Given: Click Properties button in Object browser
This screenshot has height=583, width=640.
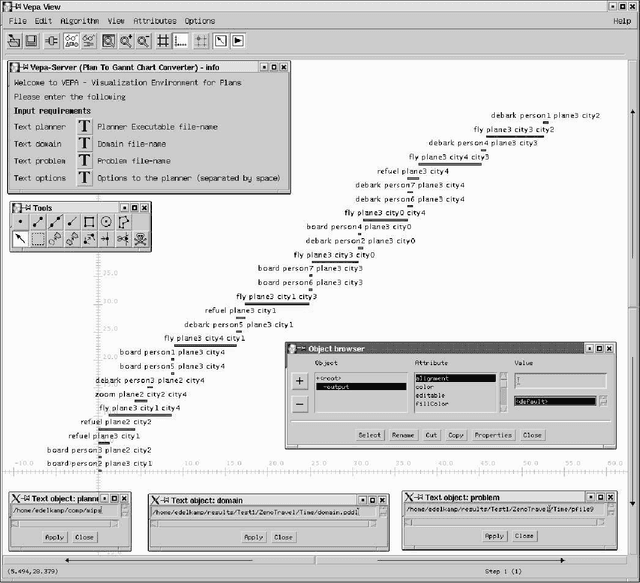Looking at the screenshot, I should [x=493, y=435].
